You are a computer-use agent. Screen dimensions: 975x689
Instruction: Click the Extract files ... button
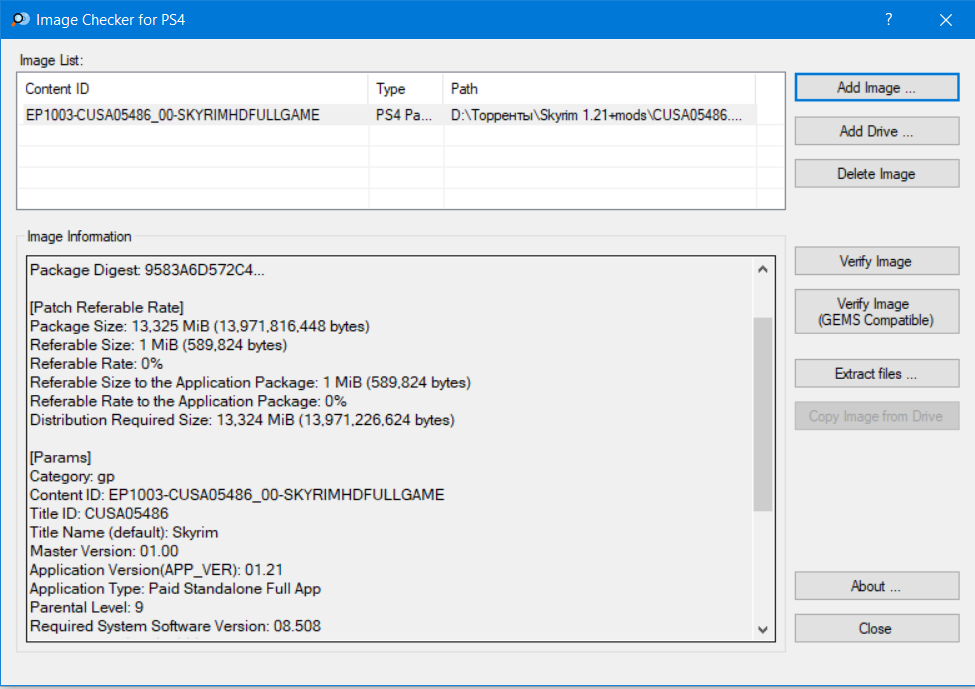coord(877,373)
